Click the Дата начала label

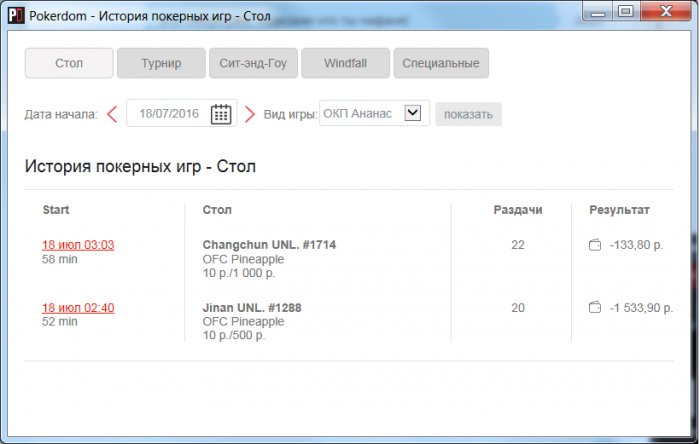click(61, 114)
